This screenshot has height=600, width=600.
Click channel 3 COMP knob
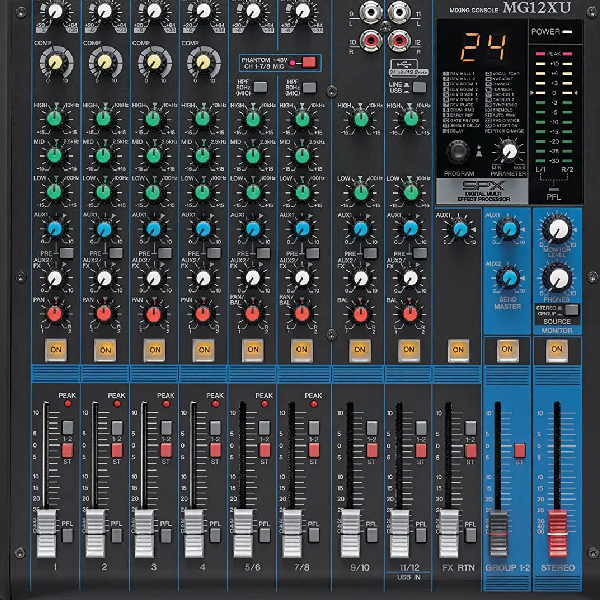point(154,62)
